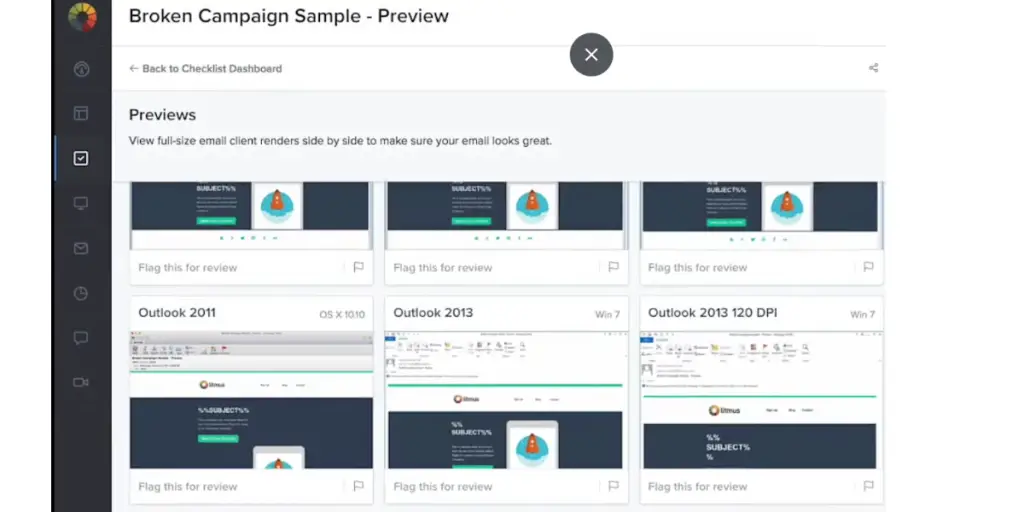The image size is (1024, 512).
Task: Click 'Flag this for review' under Outlook 2011
Action: coord(188,487)
